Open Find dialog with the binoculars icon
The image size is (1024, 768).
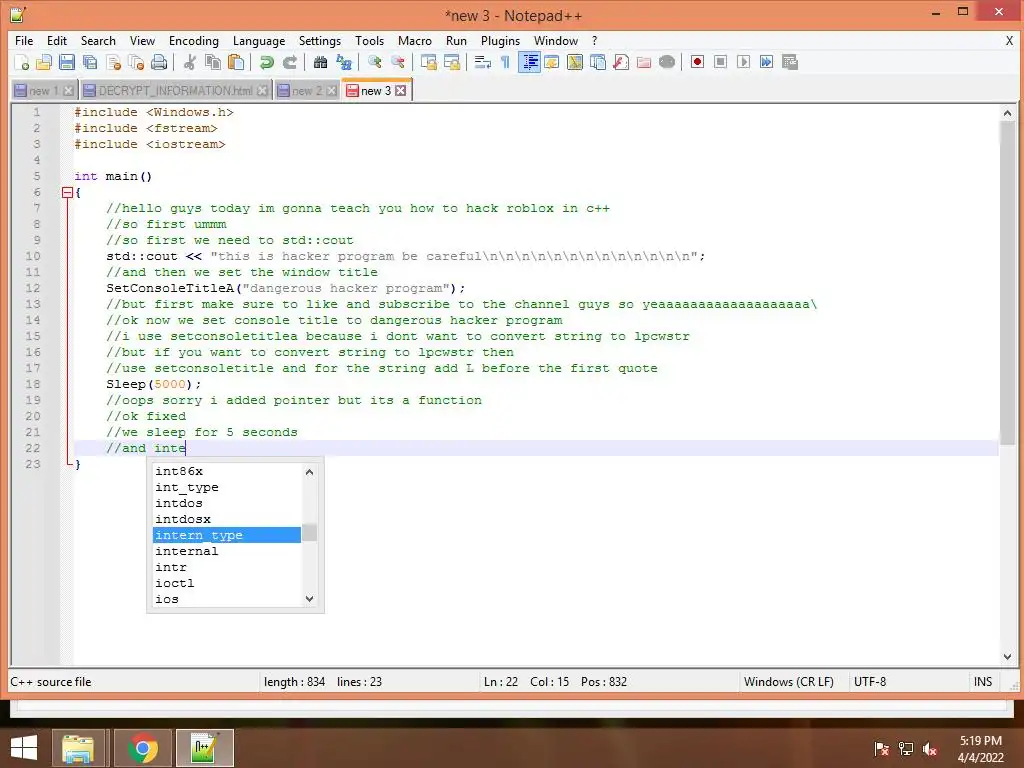click(x=320, y=62)
